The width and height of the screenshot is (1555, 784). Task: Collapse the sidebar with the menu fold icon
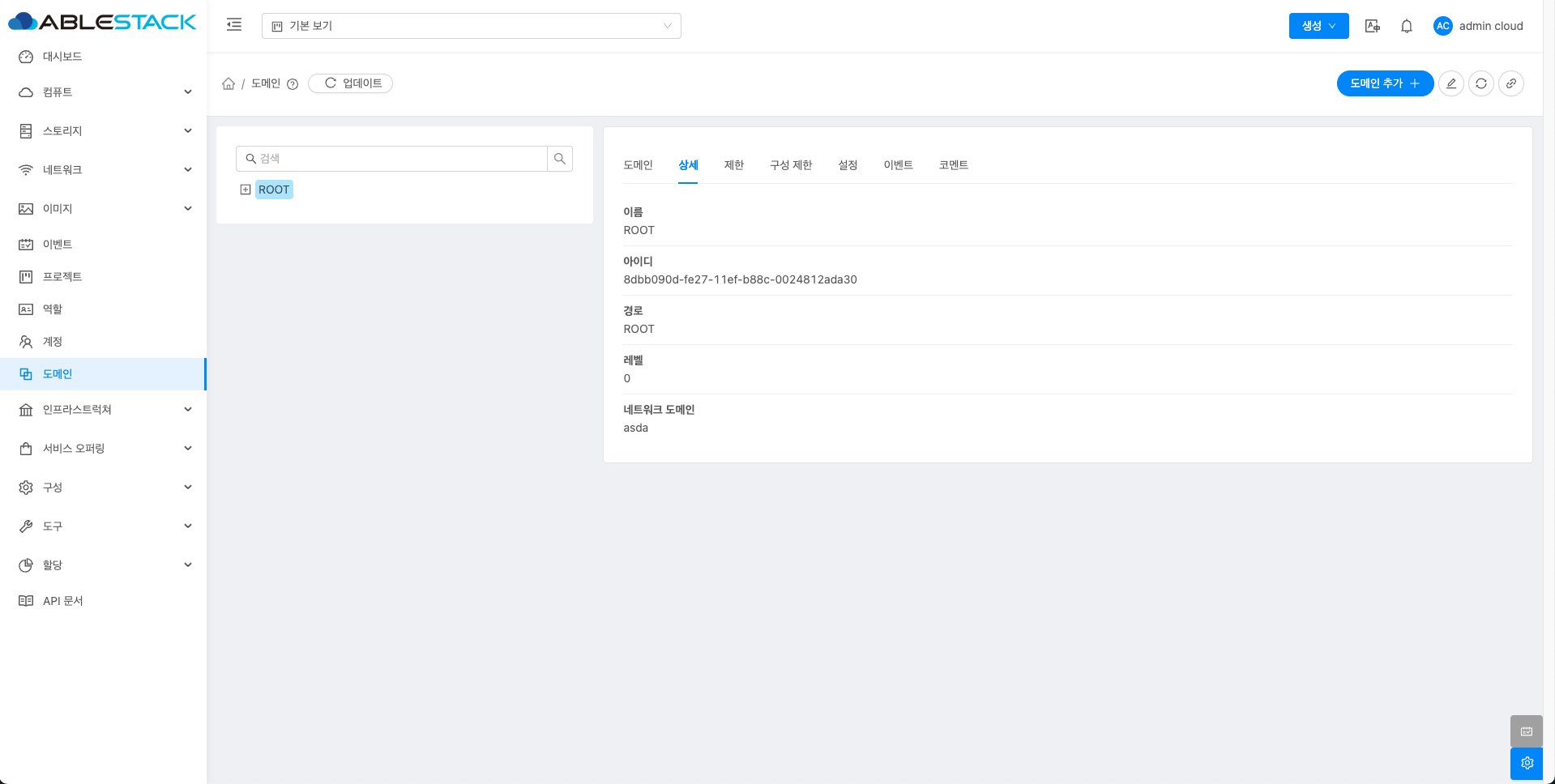pyautogui.click(x=234, y=25)
